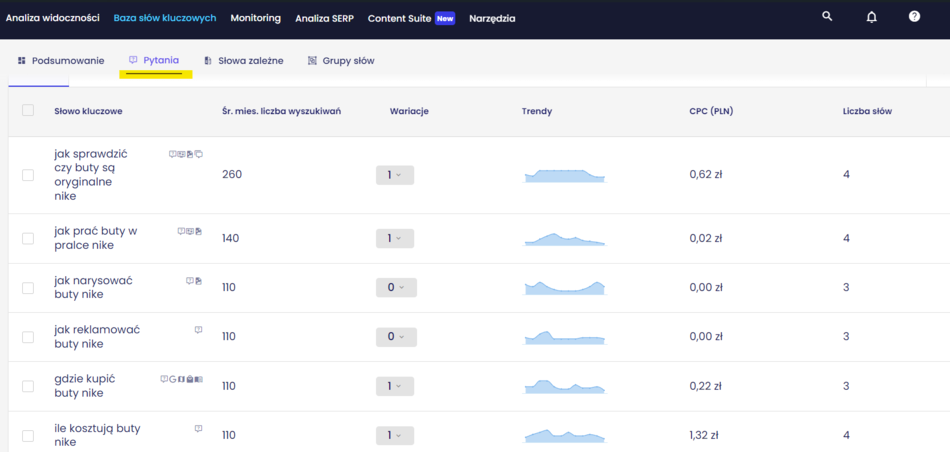Expand variations dropdown for gdzie kupić buty nike
The width and height of the screenshot is (950, 452).
394,386
